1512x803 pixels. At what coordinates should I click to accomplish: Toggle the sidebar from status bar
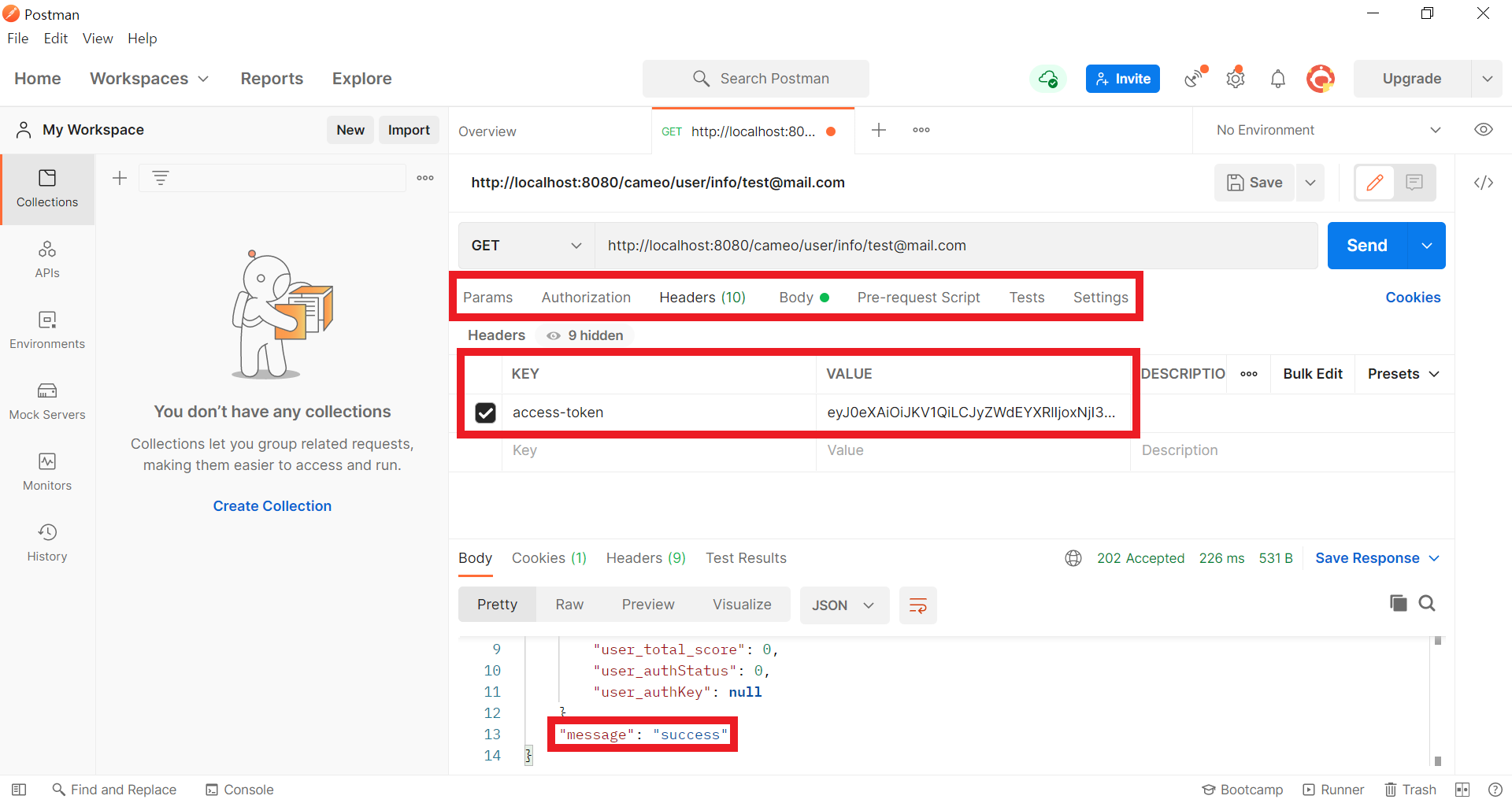(x=19, y=790)
